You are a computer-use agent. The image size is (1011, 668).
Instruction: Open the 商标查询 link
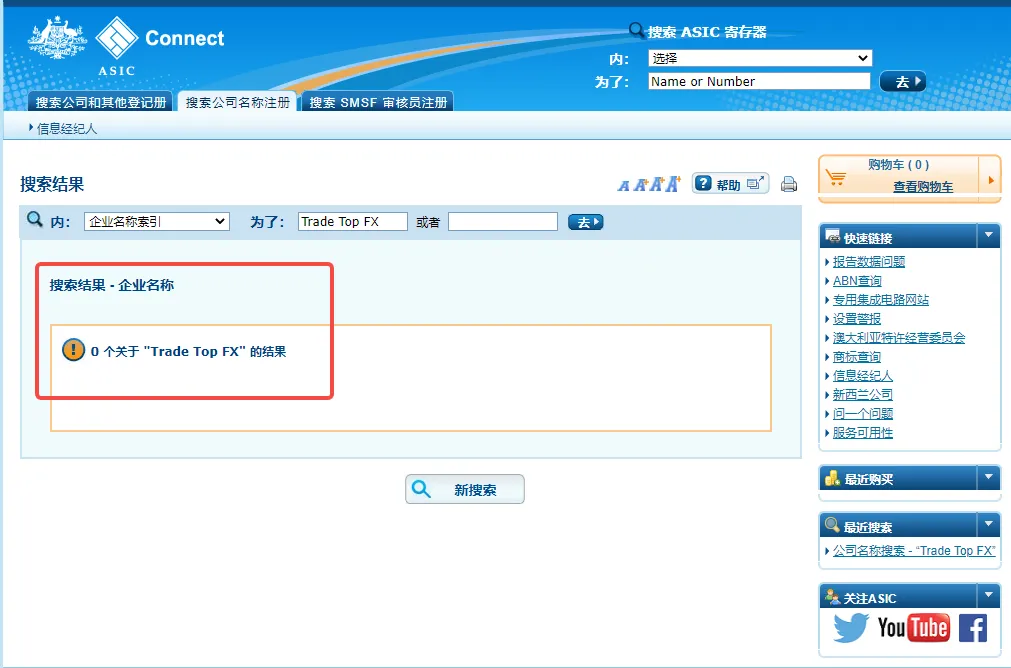[856, 357]
